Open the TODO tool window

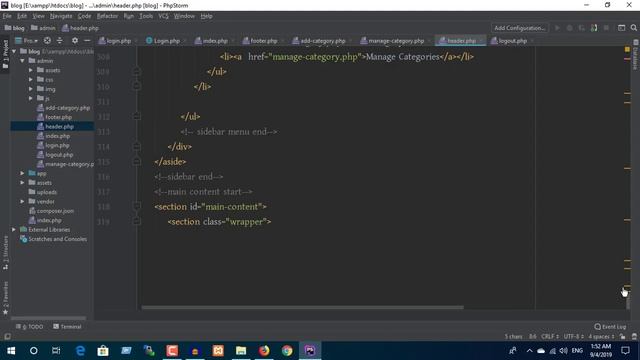tap(29, 327)
